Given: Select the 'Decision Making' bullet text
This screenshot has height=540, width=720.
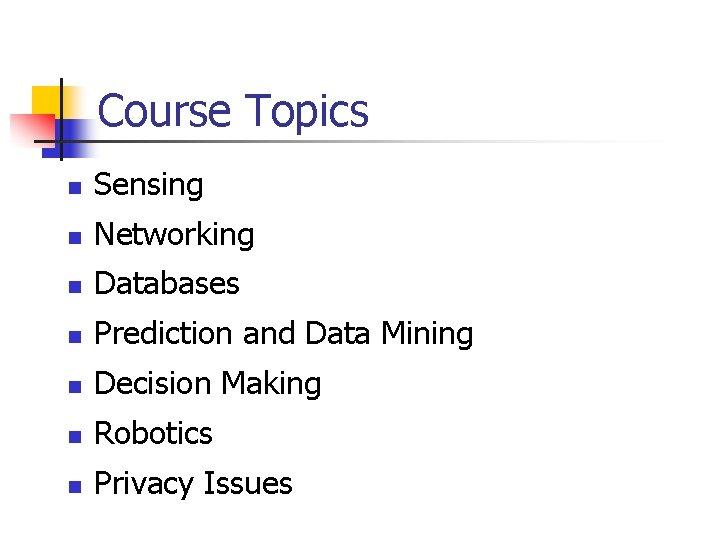Looking at the screenshot, I should 207,384.
